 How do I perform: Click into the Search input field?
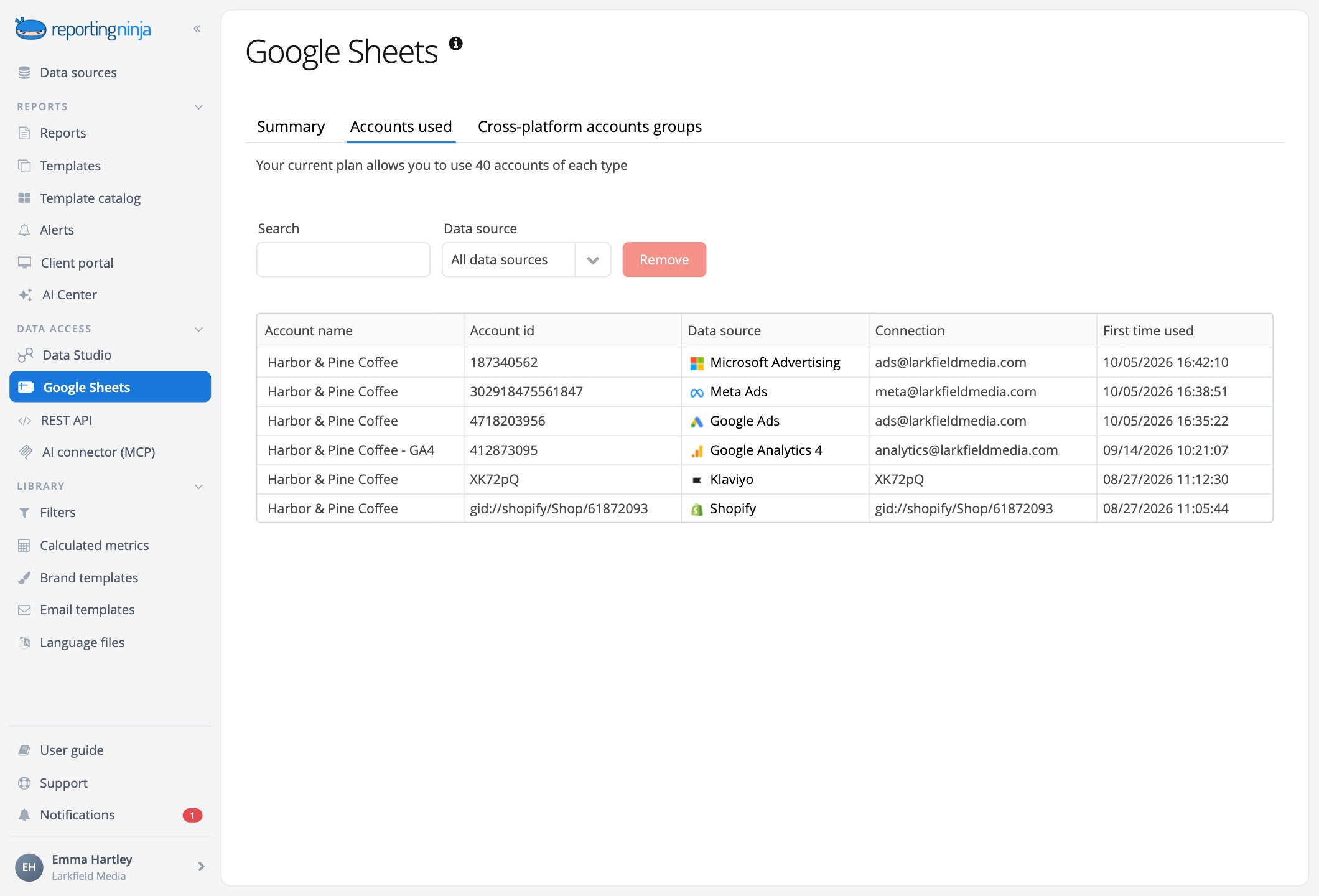tap(343, 259)
